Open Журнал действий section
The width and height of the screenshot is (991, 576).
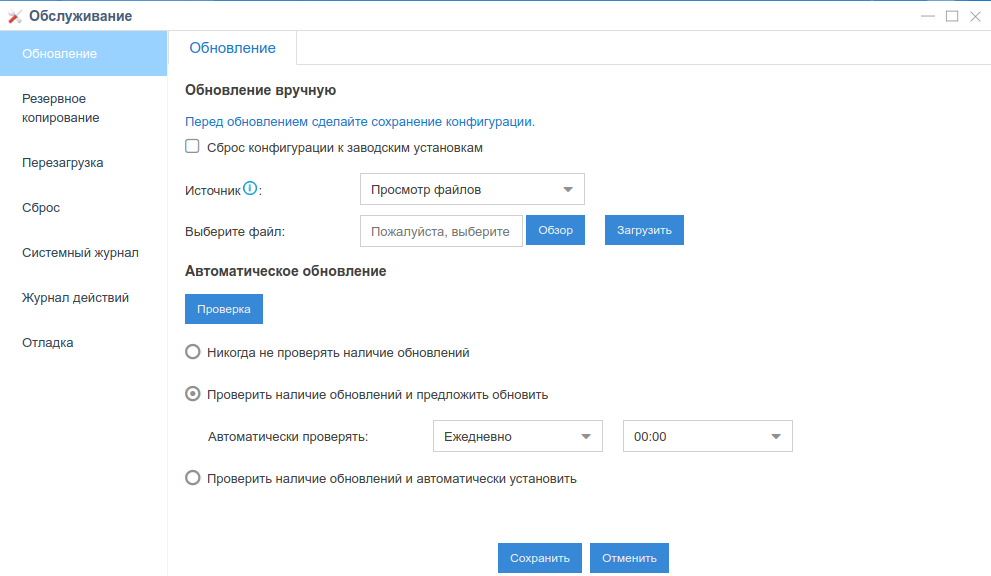tap(83, 297)
